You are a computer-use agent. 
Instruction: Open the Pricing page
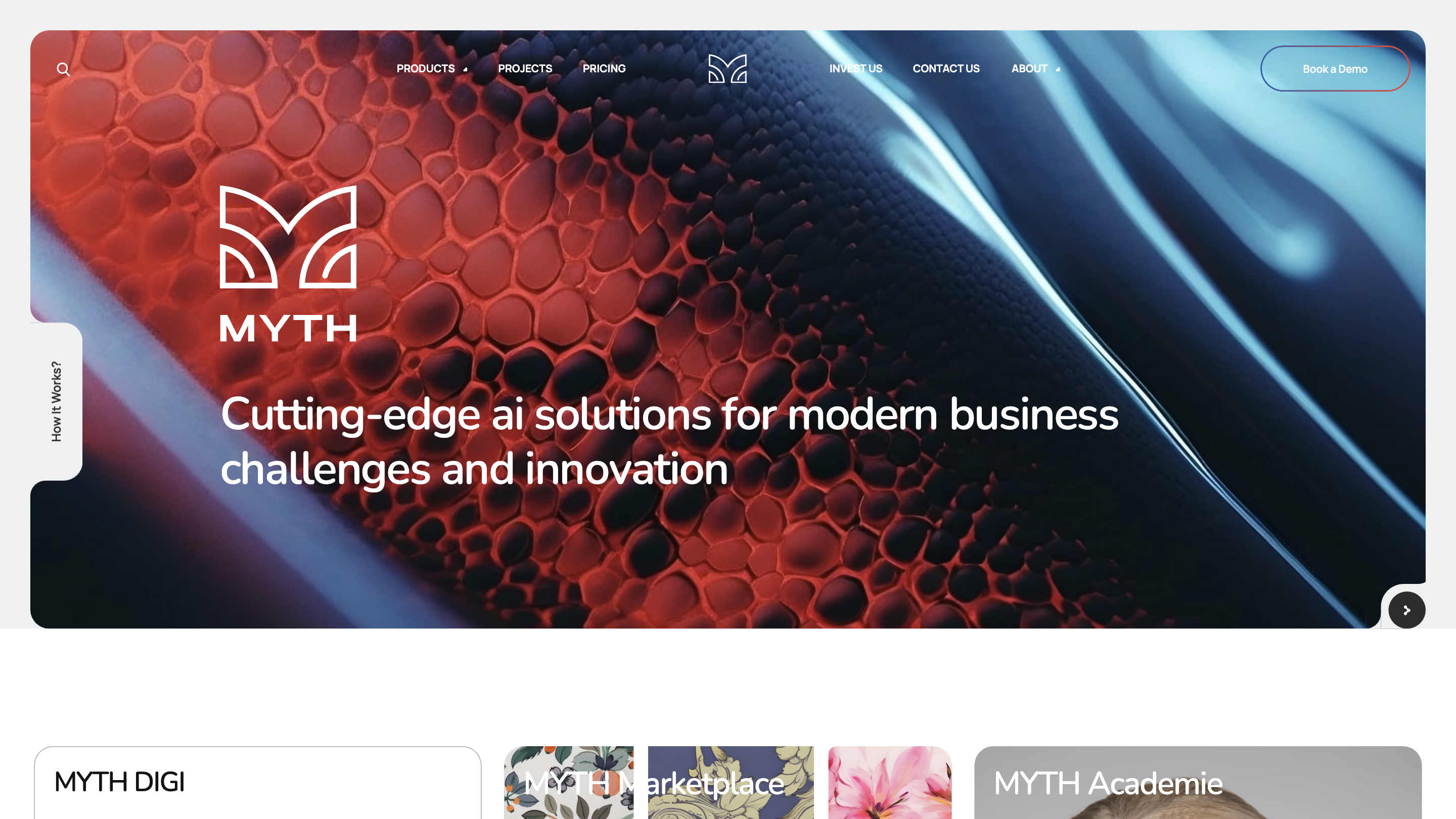tap(604, 68)
